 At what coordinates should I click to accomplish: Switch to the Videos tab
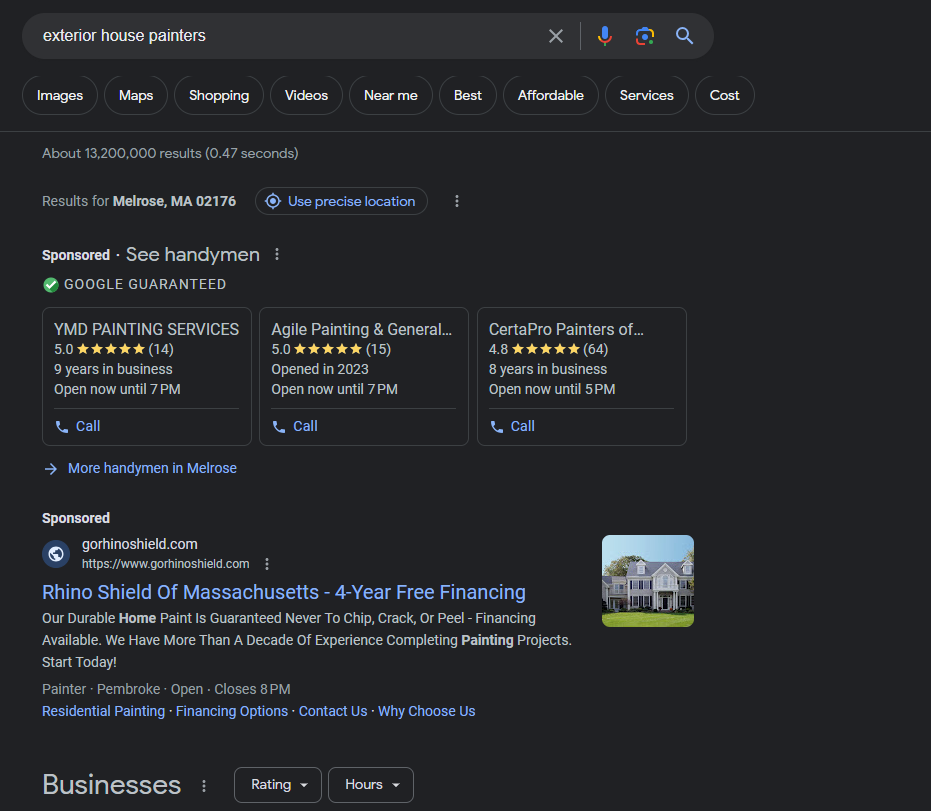click(x=306, y=95)
